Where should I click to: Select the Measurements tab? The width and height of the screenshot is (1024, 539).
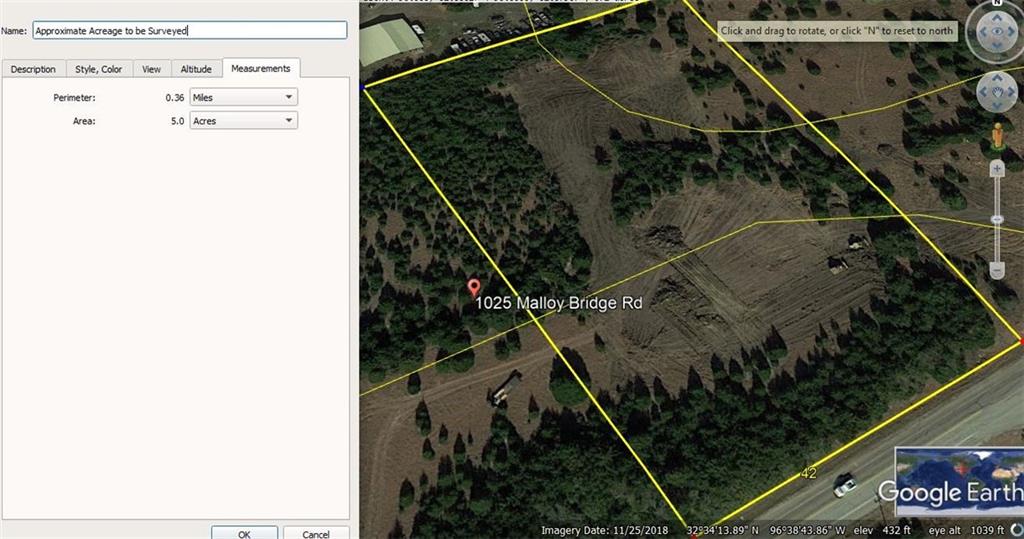(x=261, y=68)
